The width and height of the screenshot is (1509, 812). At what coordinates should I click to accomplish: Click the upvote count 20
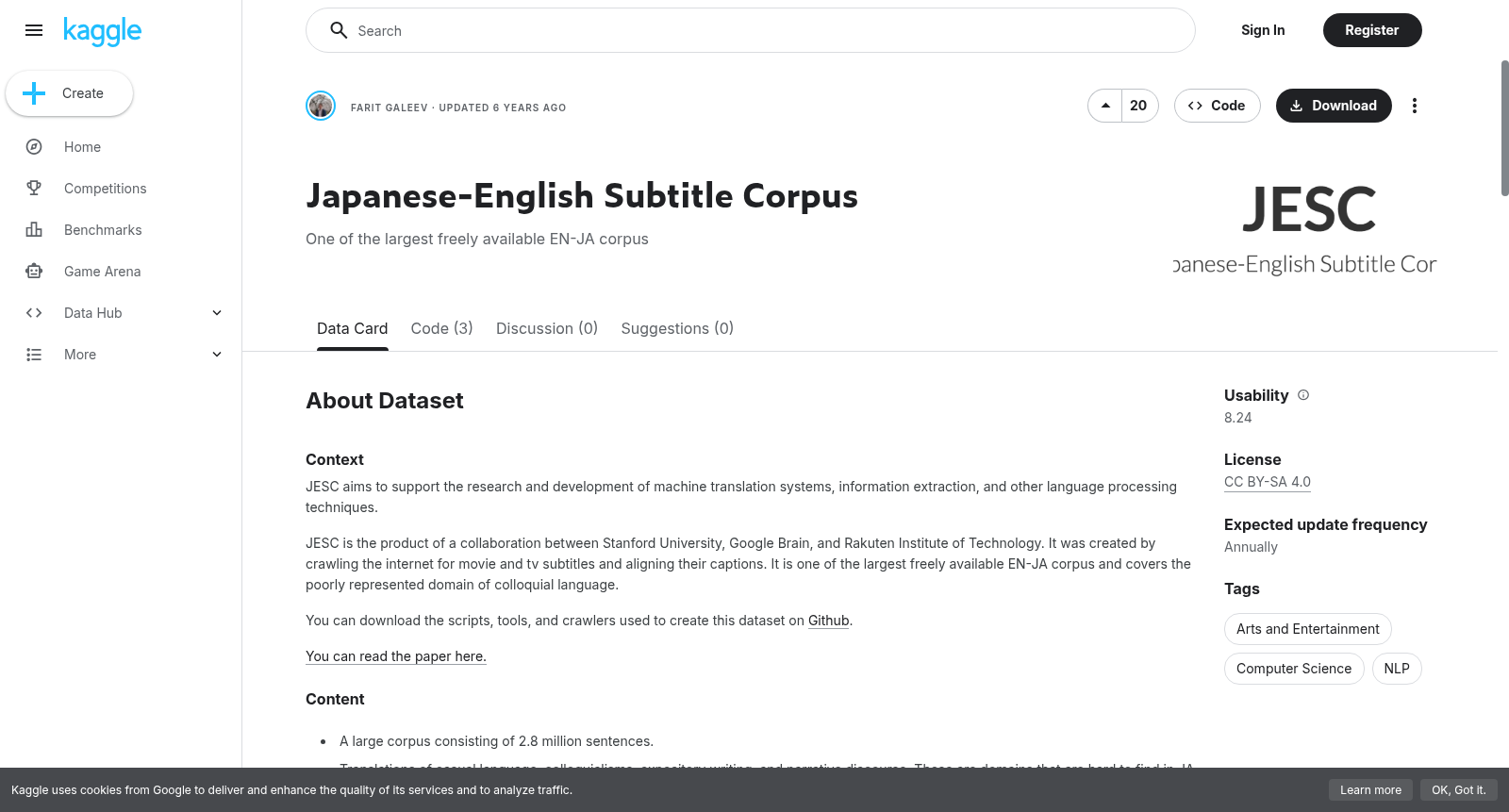[1139, 106]
